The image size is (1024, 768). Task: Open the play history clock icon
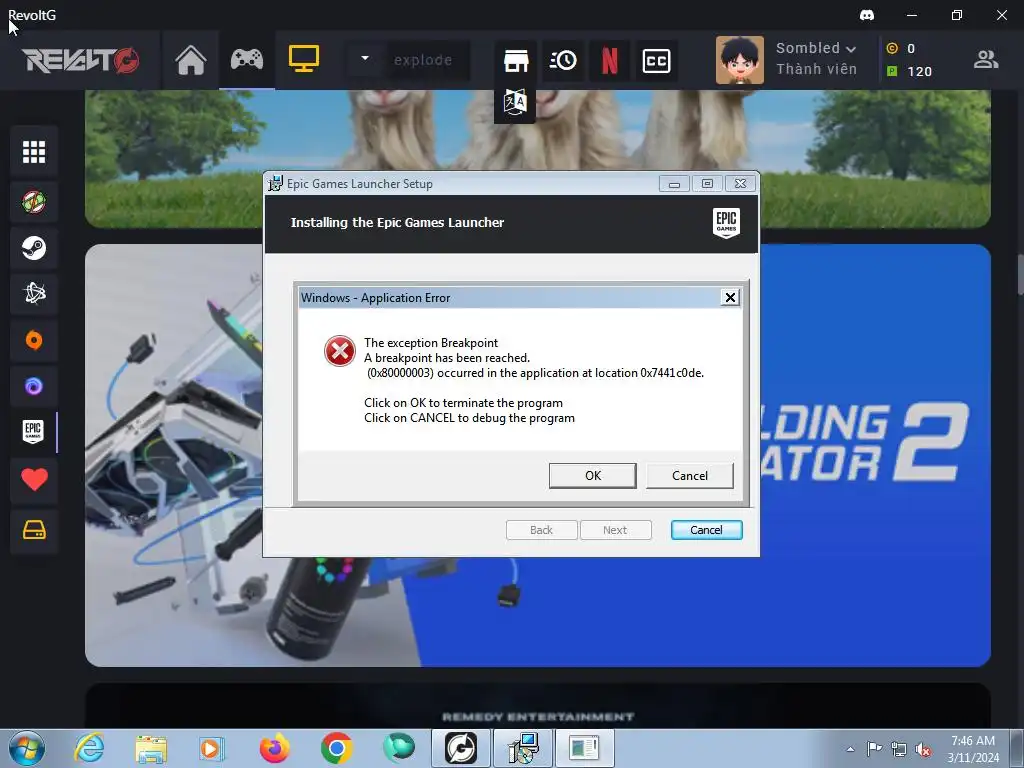(563, 61)
